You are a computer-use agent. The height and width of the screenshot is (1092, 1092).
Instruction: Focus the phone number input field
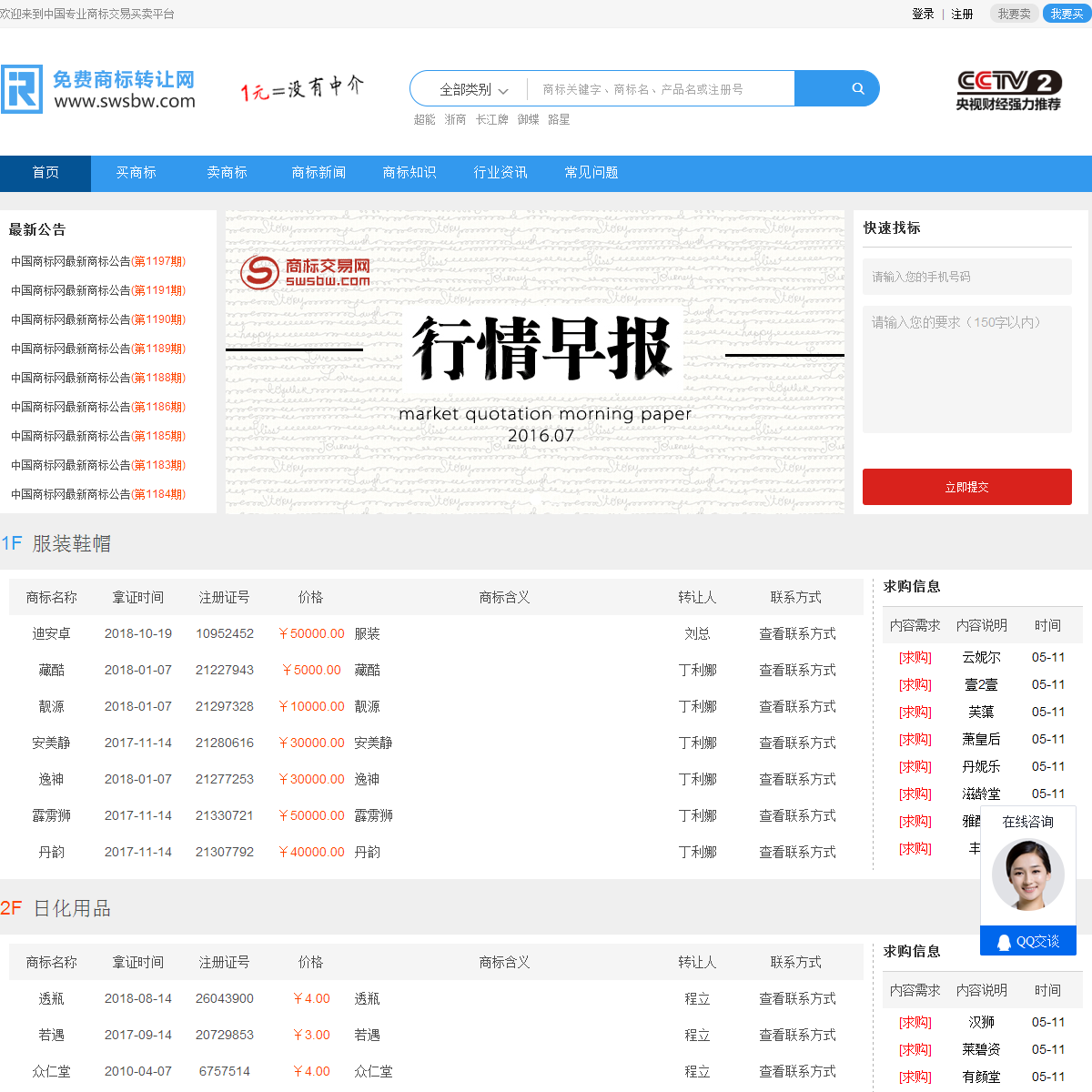[966, 277]
